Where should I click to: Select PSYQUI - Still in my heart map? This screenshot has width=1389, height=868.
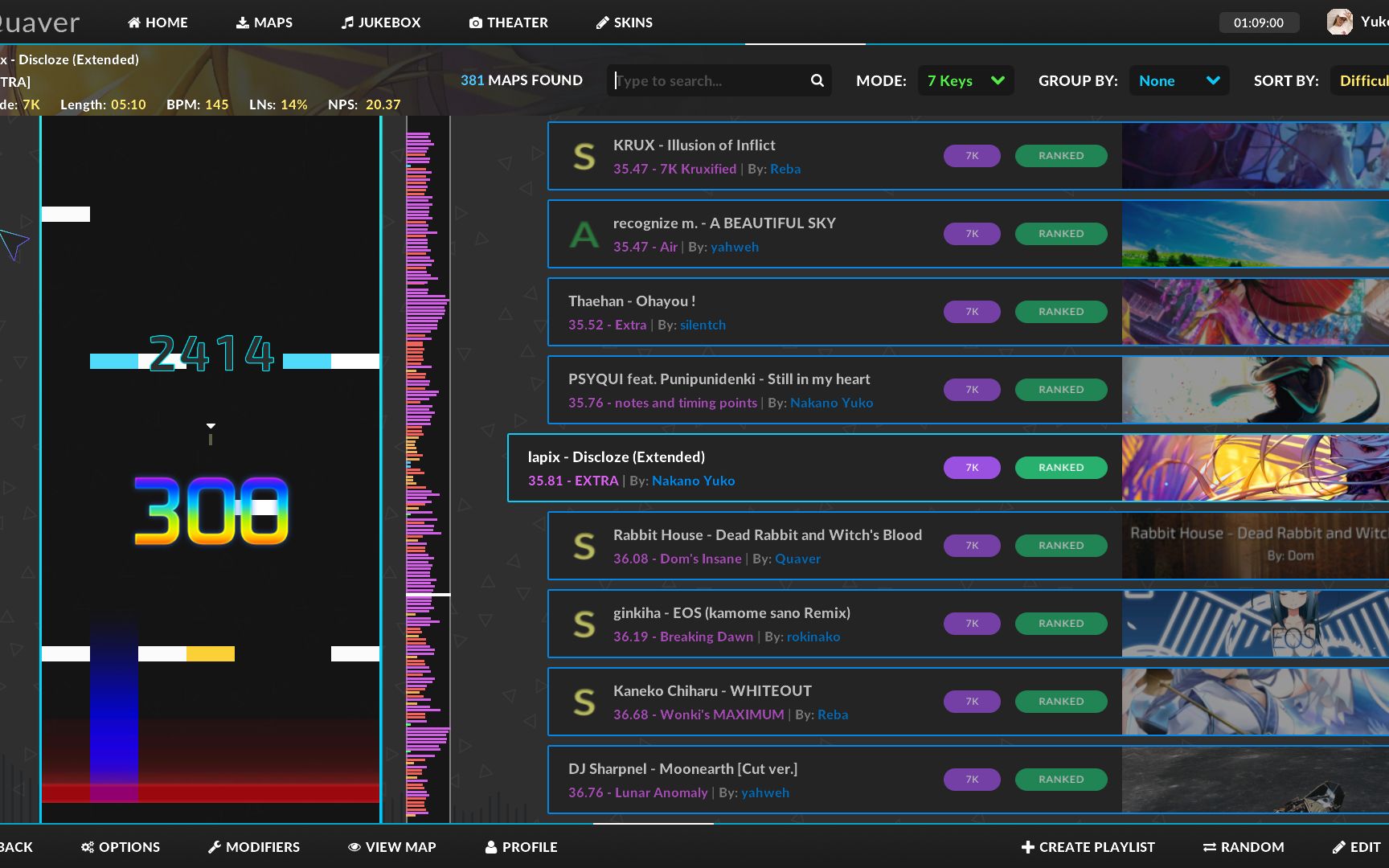click(968, 390)
